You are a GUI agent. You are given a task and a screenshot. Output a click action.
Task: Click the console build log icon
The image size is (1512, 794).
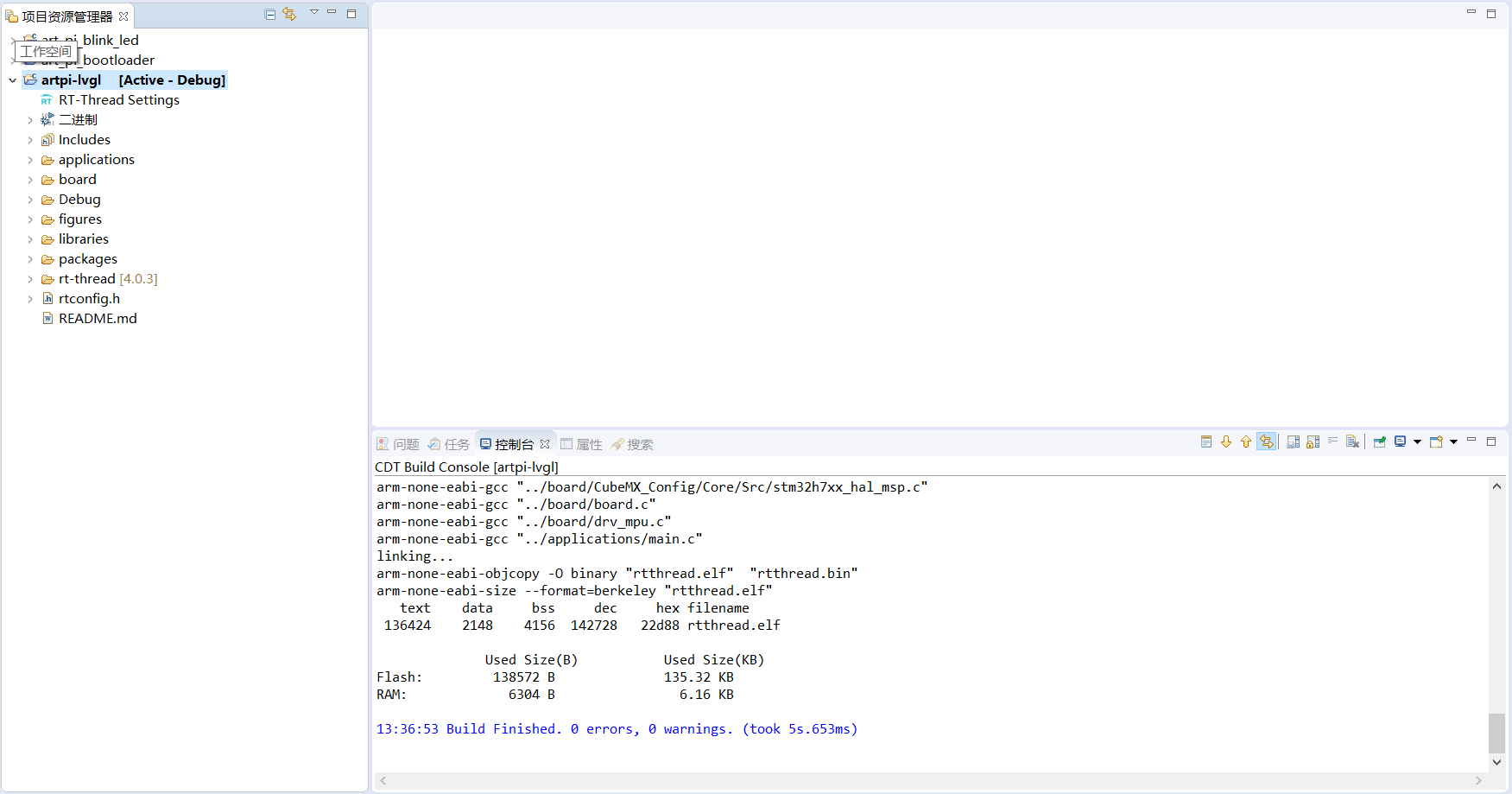point(1206,441)
